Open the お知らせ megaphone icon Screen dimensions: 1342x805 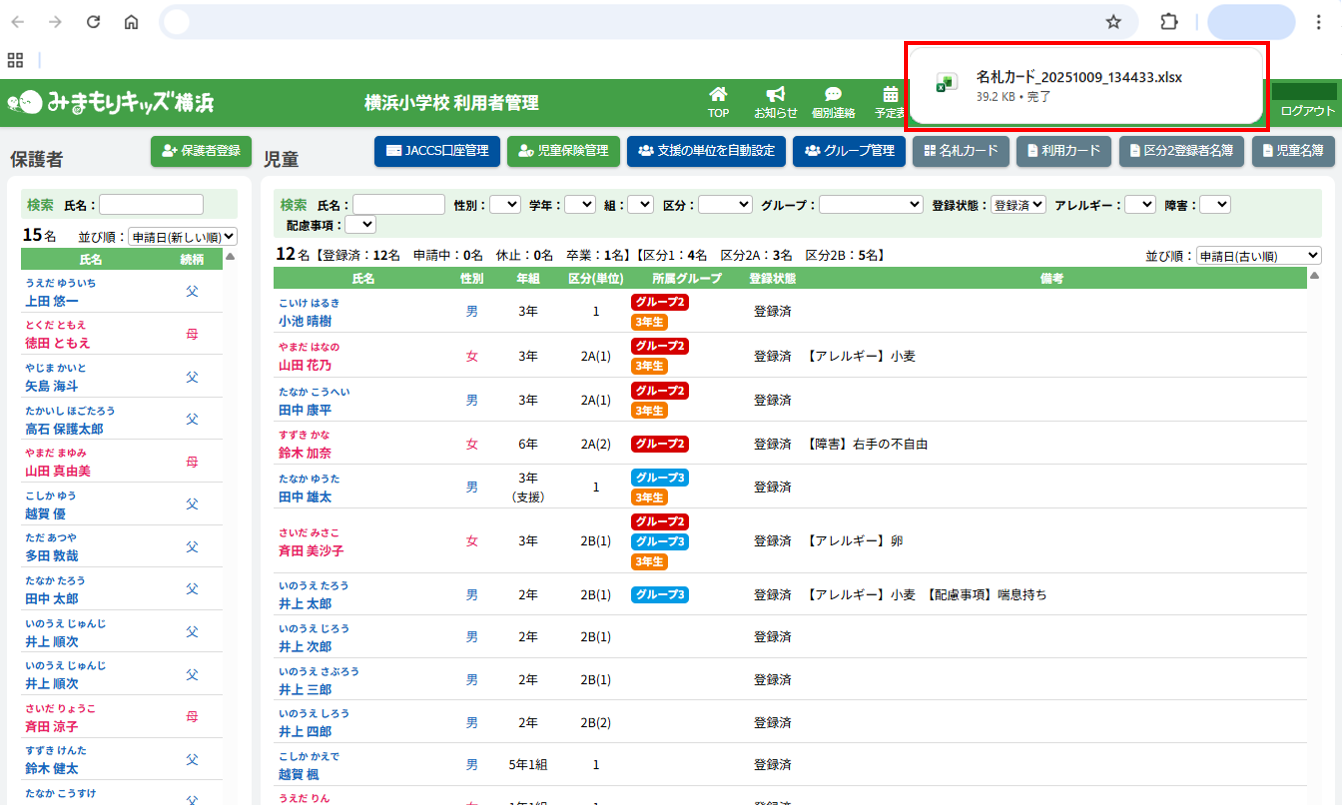775,95
